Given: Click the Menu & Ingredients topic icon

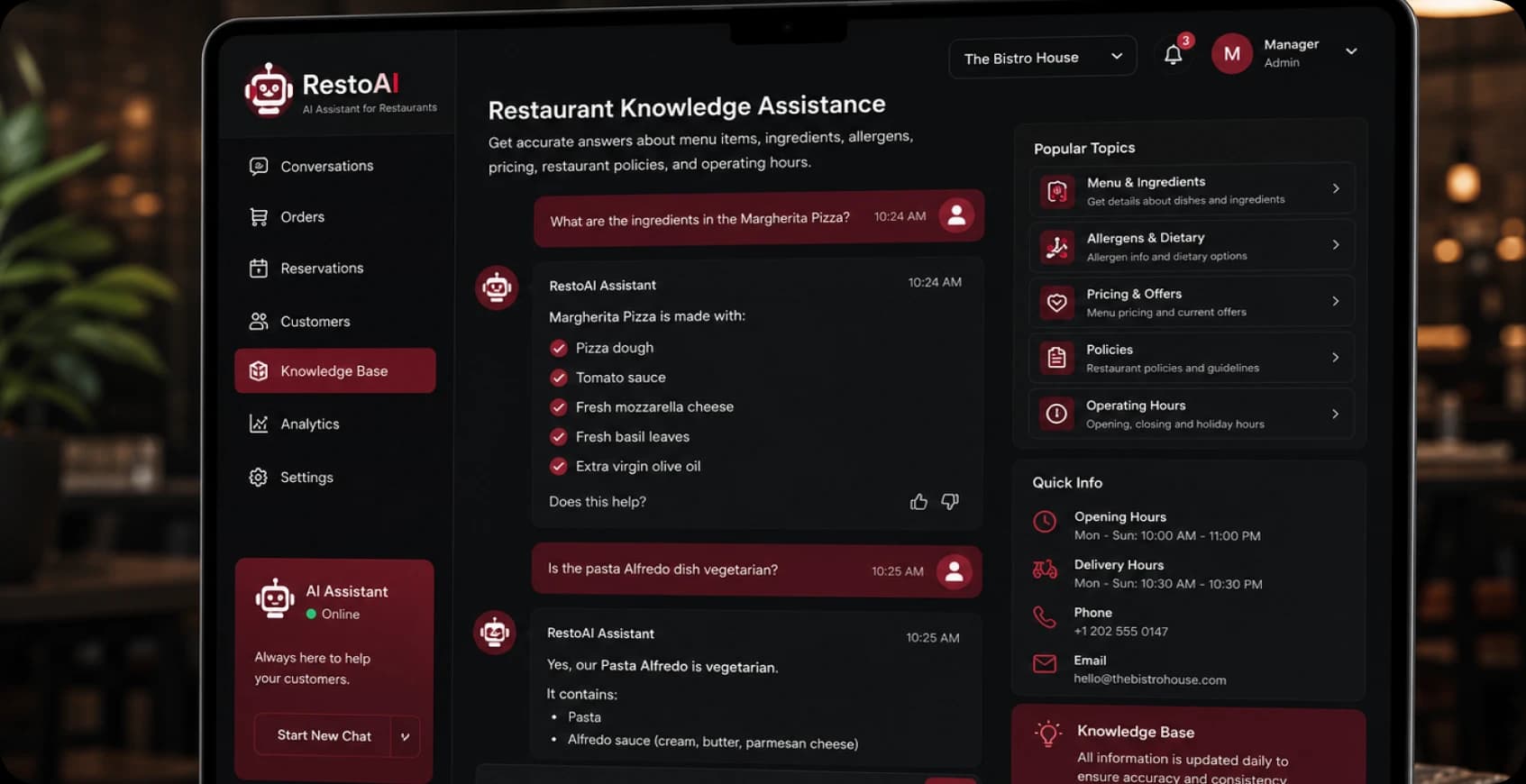Looking at the screenshot, I should click(1057, 191).
